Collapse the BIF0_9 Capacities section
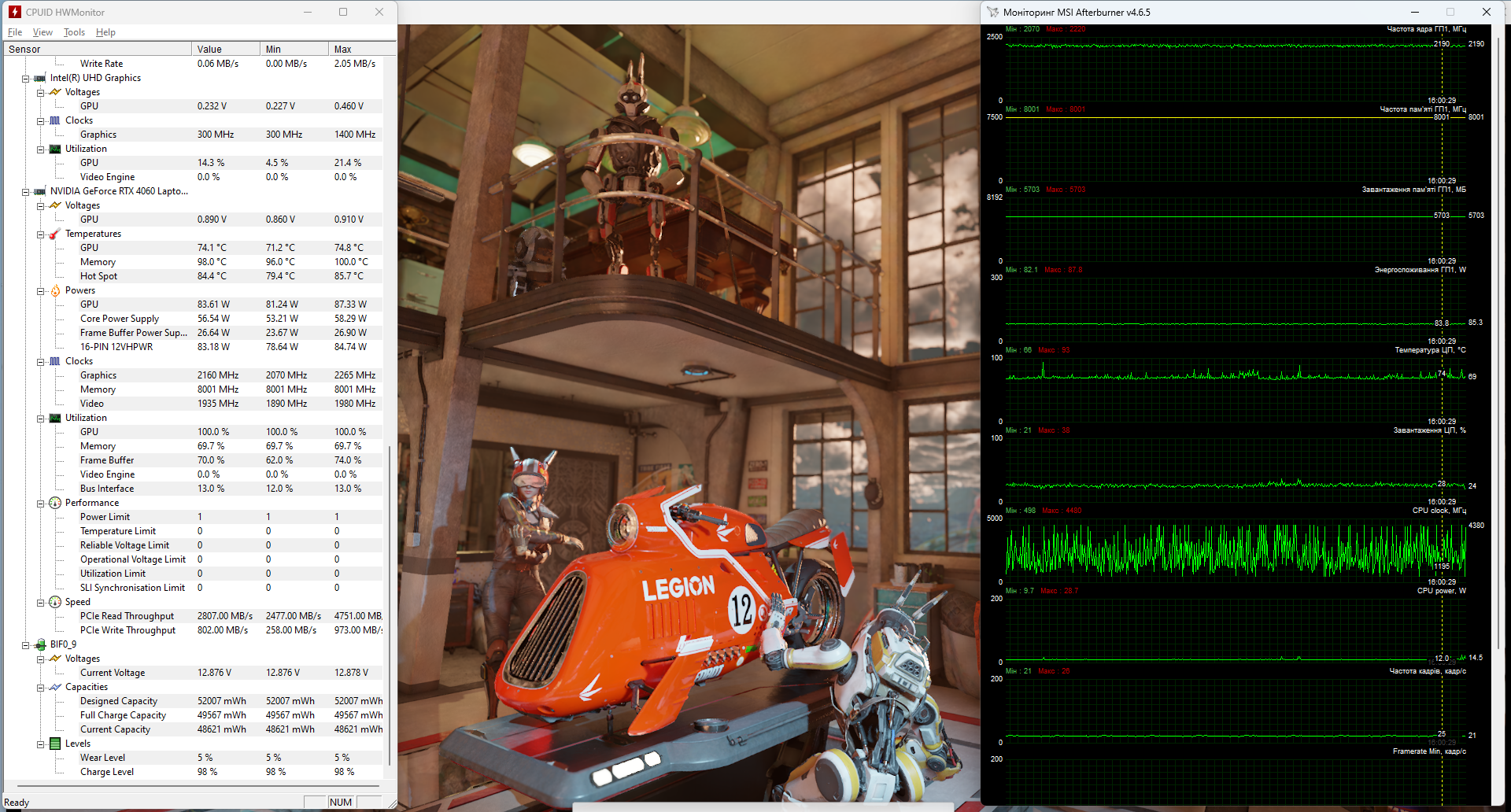Screen dimensions: 1511x812 coord(41,688)
